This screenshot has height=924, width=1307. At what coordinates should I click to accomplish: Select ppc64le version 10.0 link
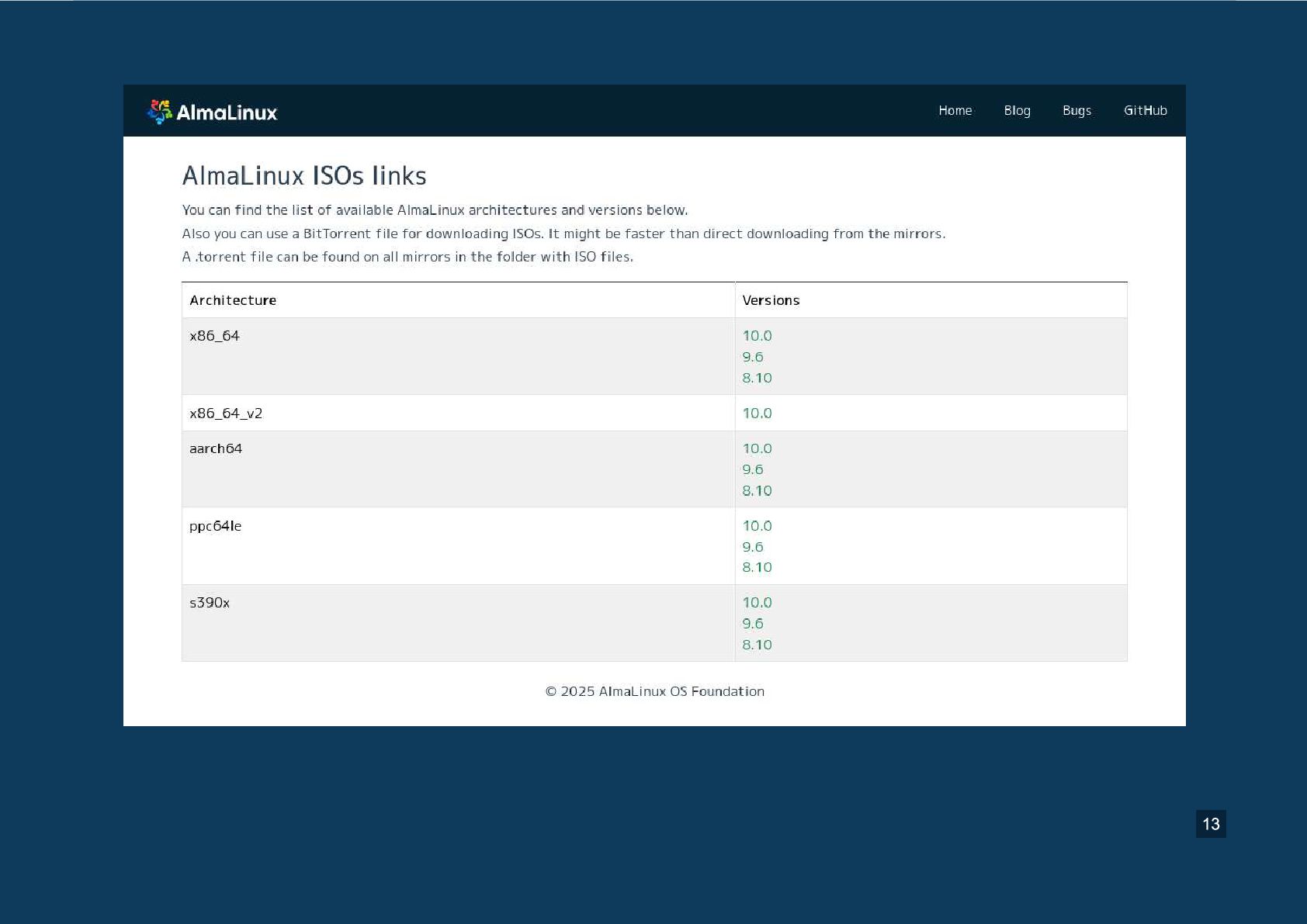tap(757, 526)
